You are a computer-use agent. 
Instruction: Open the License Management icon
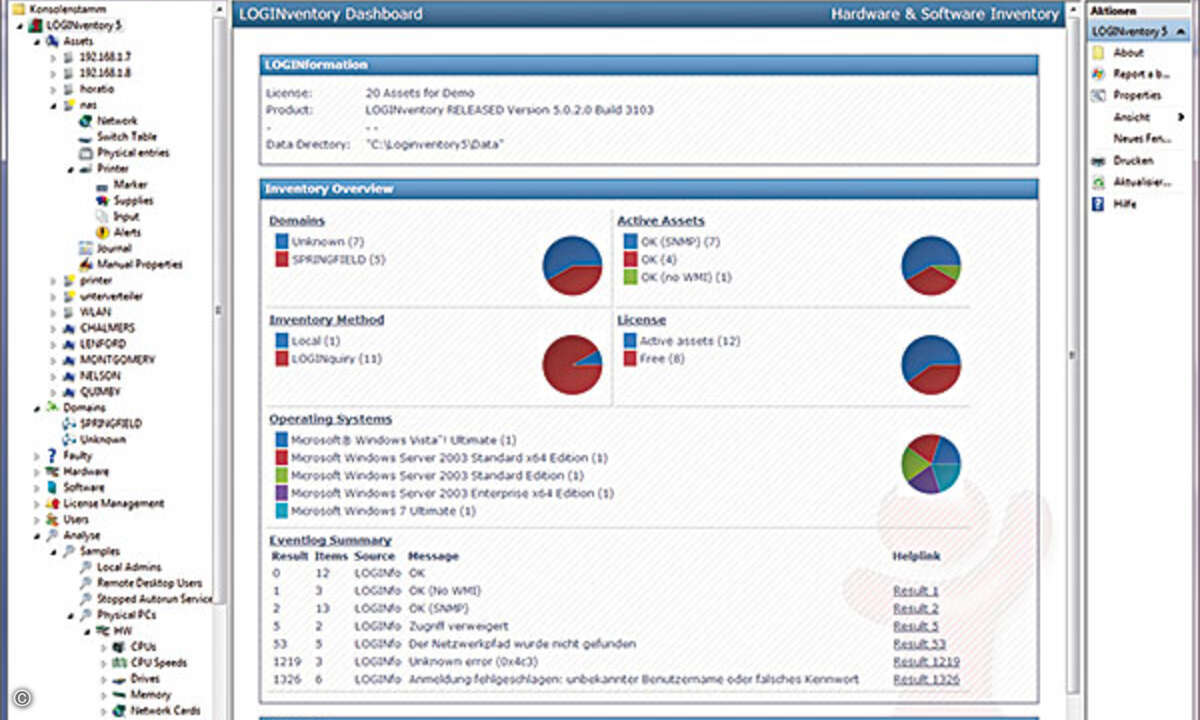tap(52, 504)
